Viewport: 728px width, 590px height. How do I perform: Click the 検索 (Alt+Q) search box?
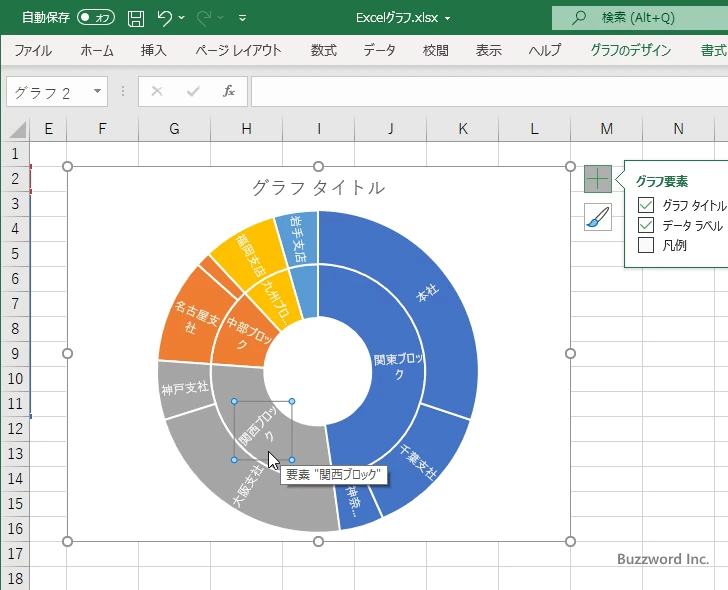pyautogui.click(x=640, y=18)
